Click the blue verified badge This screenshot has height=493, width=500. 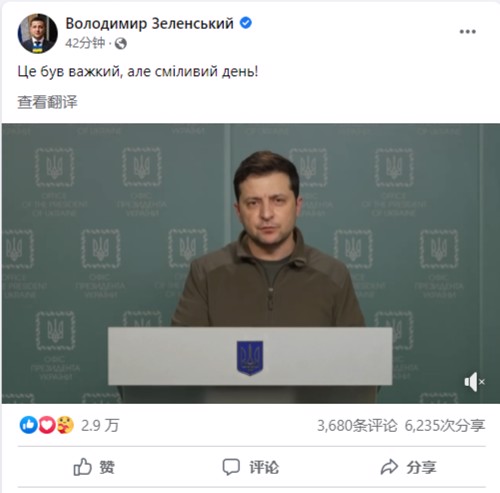click(246, 23)
